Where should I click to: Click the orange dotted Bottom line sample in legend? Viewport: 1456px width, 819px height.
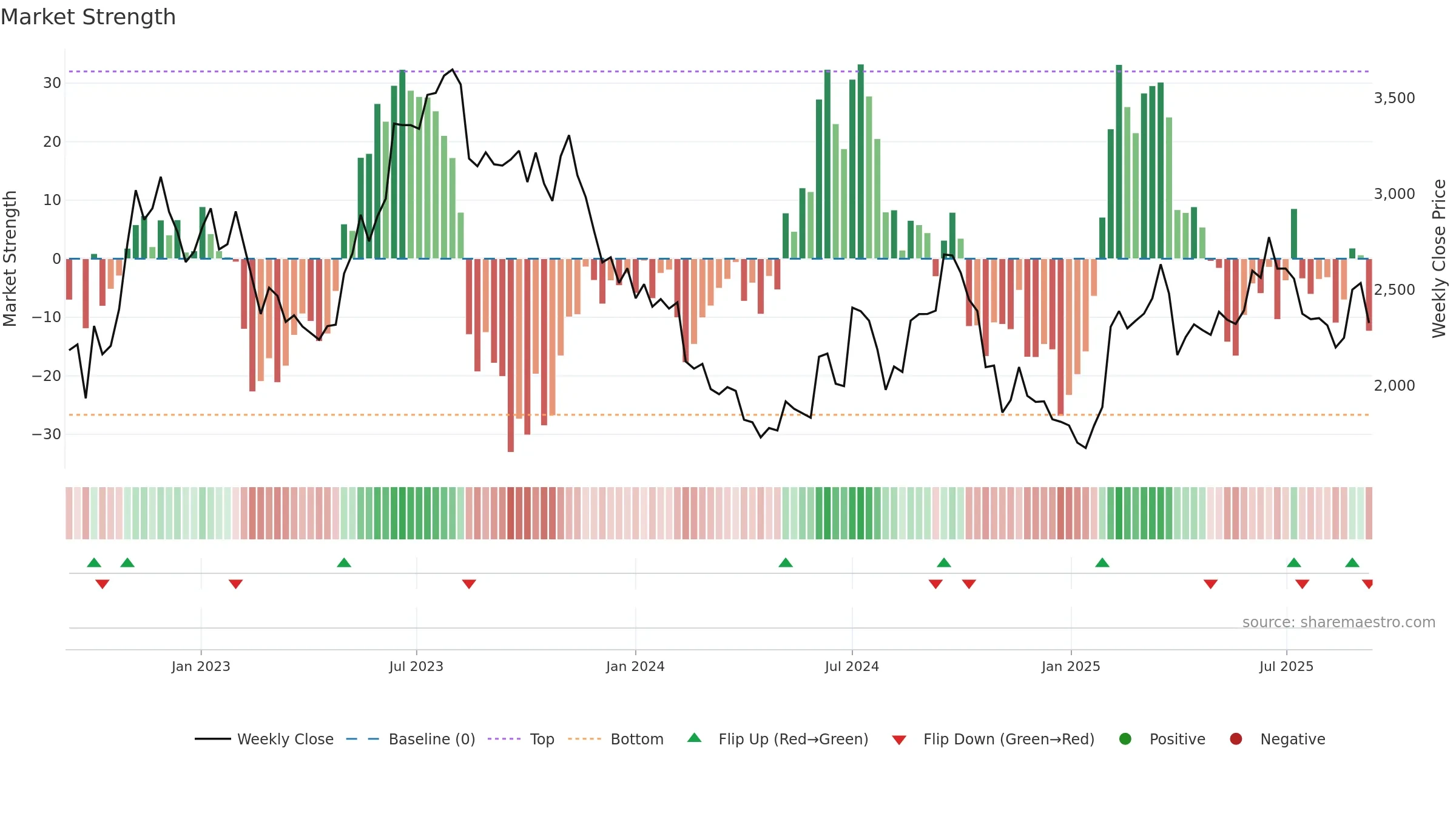click(x=585, y=739)
